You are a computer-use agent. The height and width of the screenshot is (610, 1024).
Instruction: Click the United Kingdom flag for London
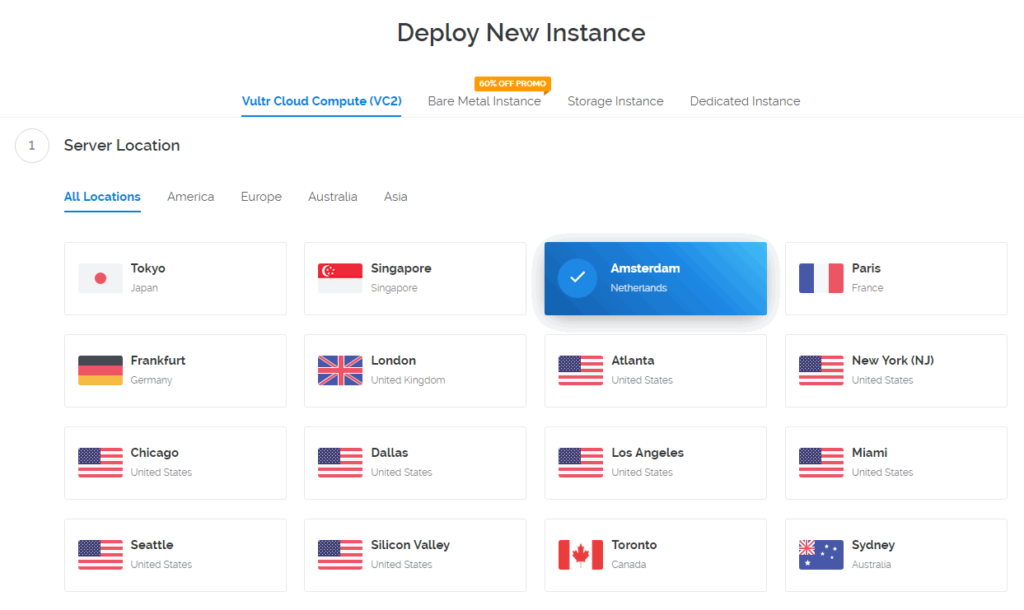point(340,370)
